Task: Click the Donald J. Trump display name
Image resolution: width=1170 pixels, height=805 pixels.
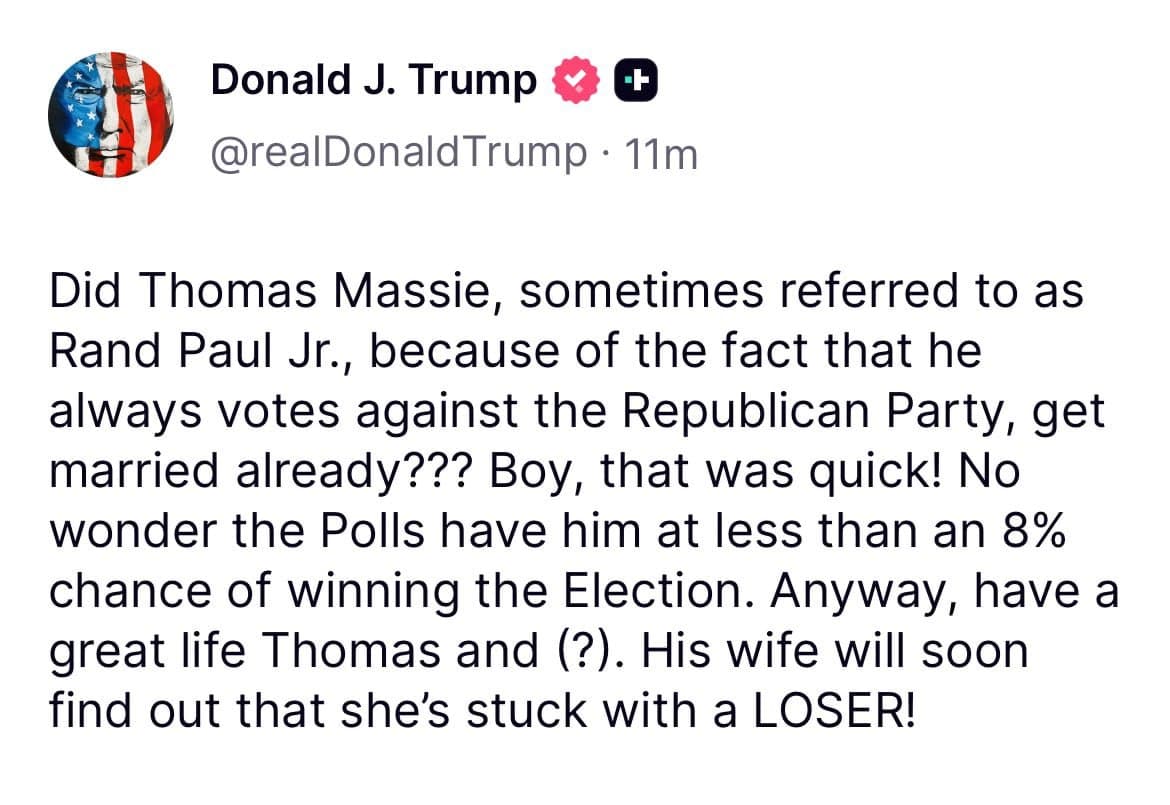Action: (x=372, y=78)
